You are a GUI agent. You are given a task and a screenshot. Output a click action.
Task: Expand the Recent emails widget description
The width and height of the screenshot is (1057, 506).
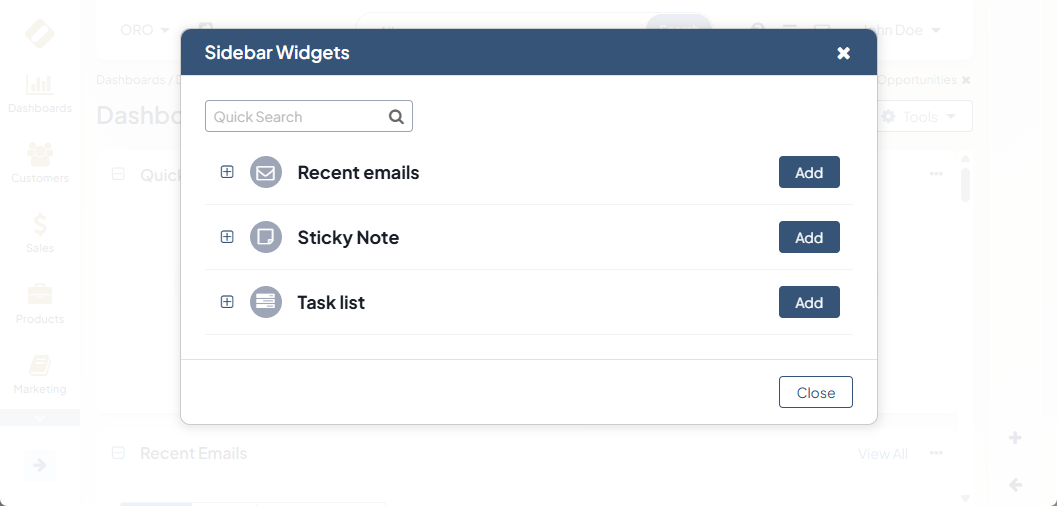(227, 172)
